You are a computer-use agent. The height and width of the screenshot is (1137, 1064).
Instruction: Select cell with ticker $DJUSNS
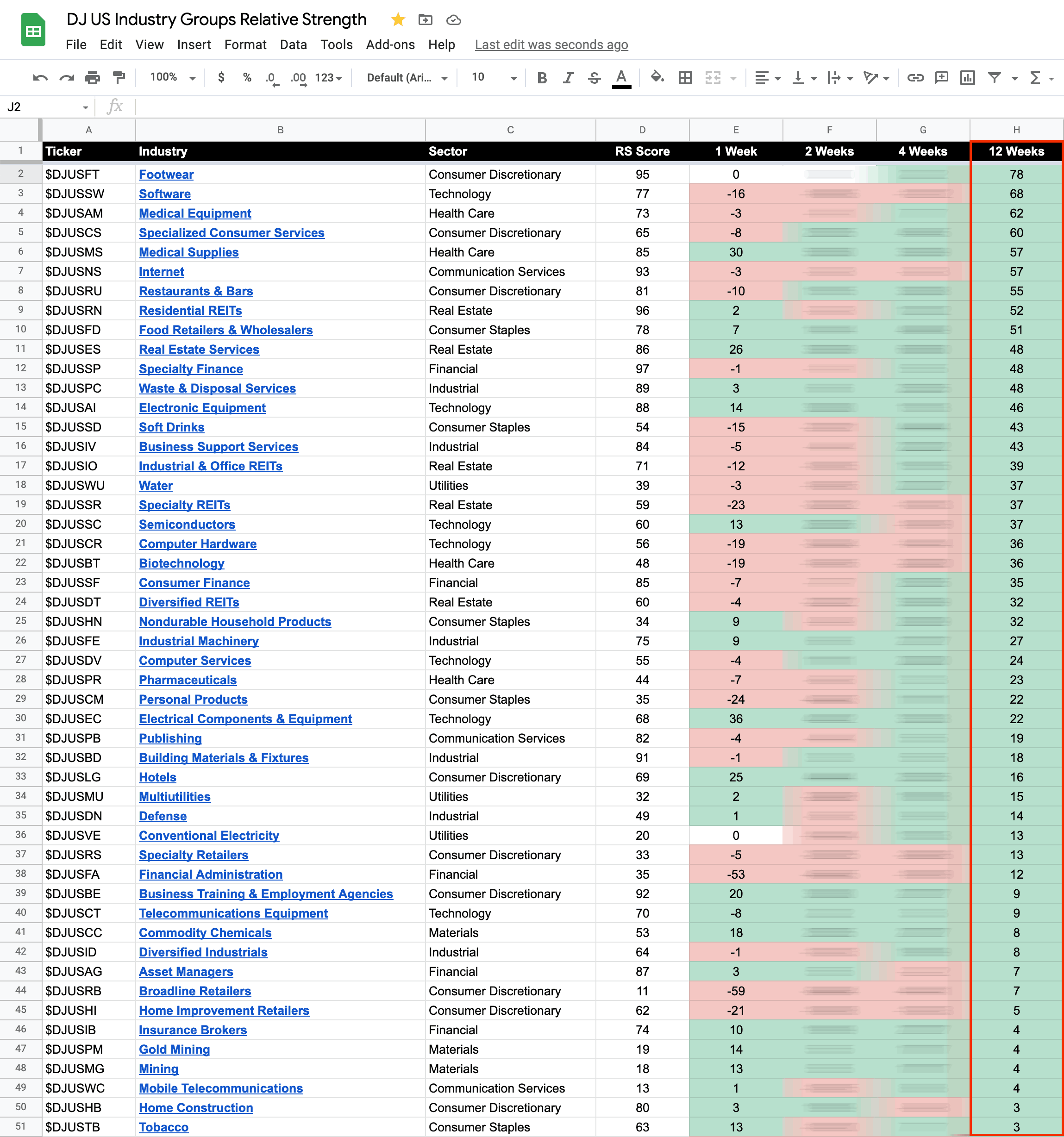coord(89,272)
